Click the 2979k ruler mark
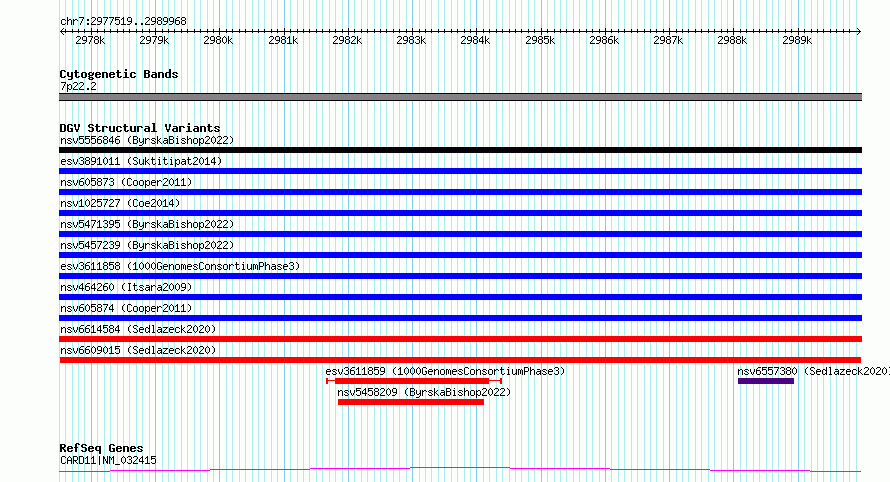Image resolution: width=890 pixels, height=482 pixels. [x=154, y=40]
